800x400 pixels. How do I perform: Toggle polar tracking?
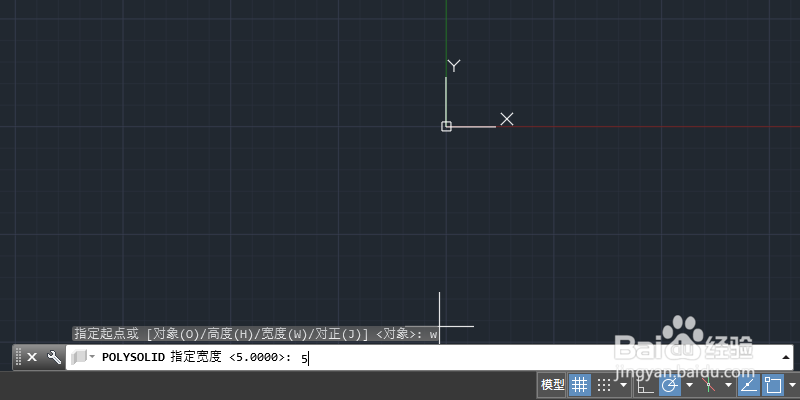[x=670, y=385]
